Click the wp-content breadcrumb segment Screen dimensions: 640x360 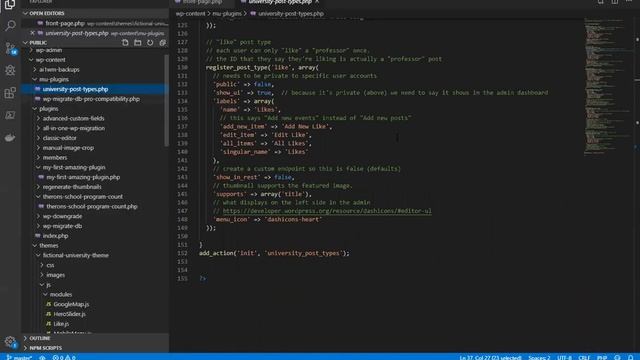coord(190,13)
